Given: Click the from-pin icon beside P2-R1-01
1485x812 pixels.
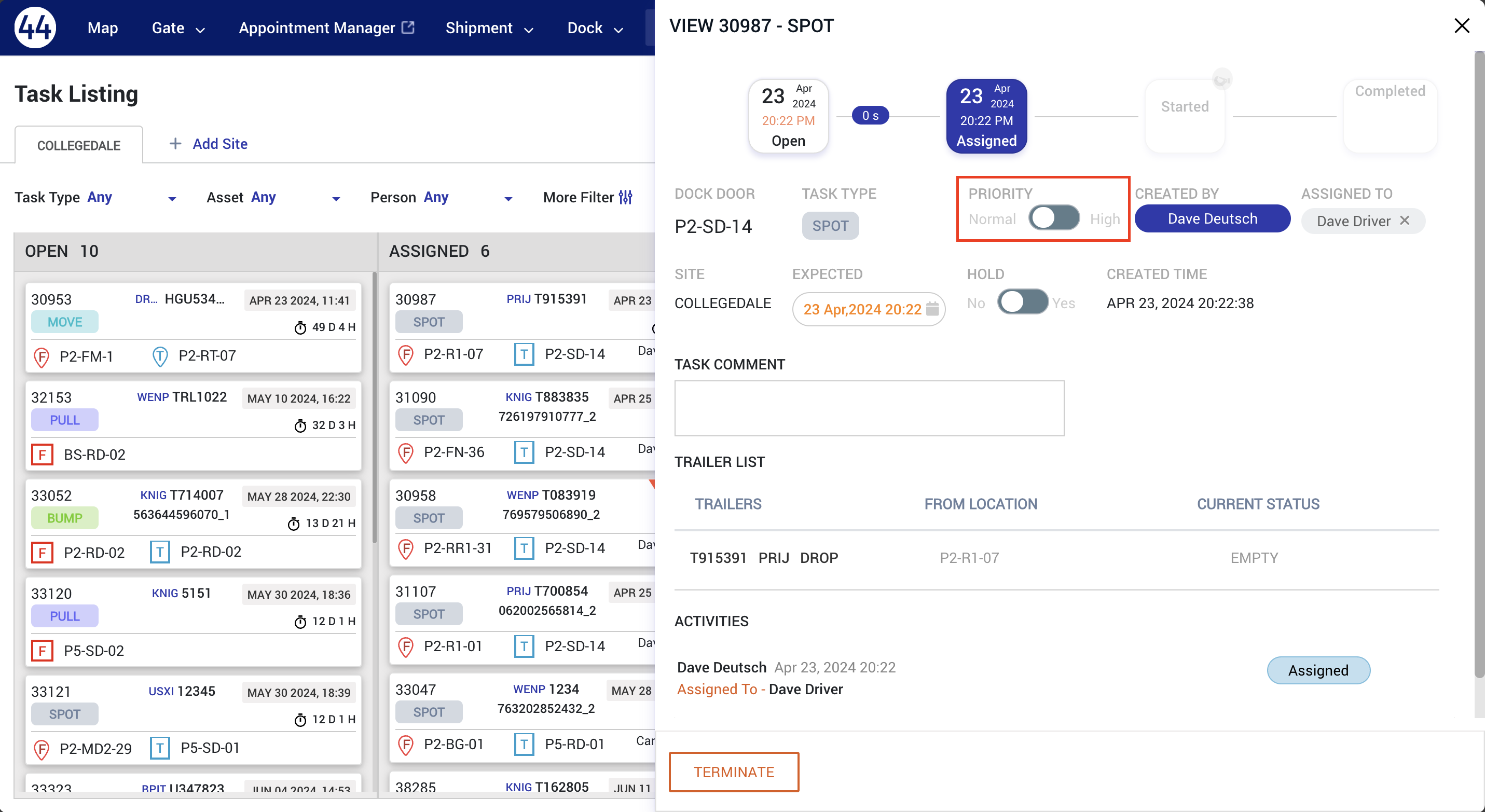Looking at the screenshot, I should pos(406,646).
